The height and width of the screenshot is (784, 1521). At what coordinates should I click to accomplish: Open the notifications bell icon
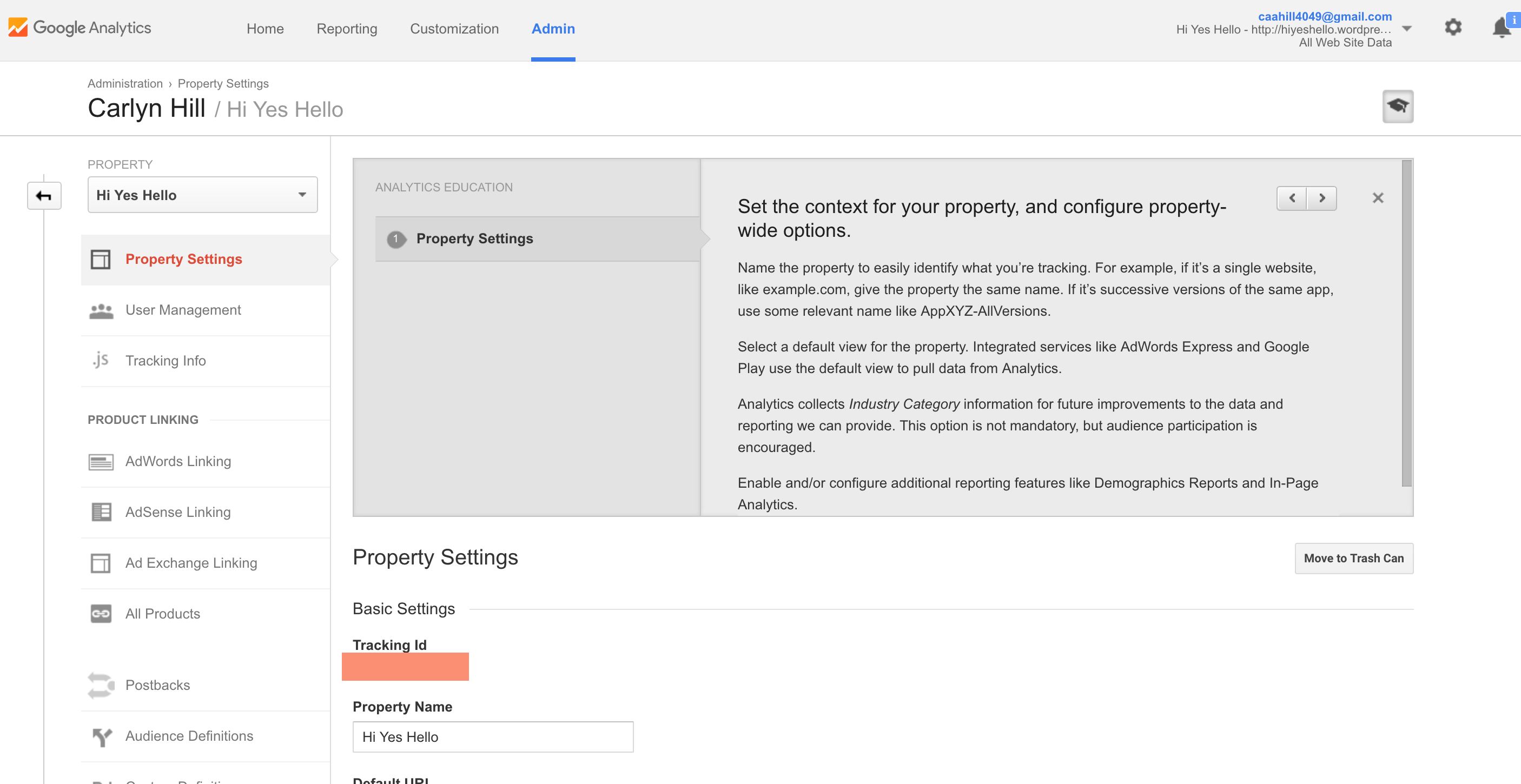(1502, 28)
